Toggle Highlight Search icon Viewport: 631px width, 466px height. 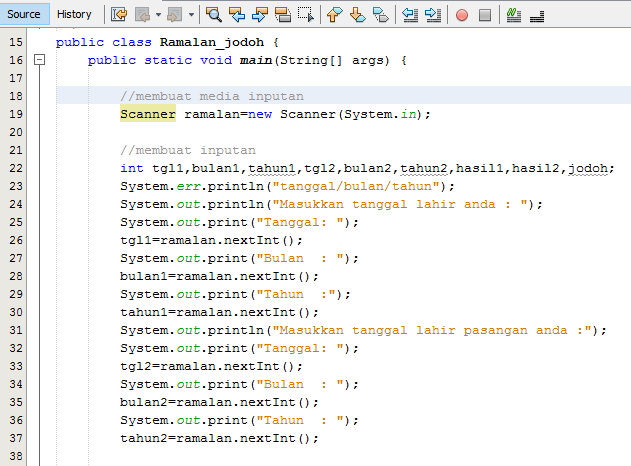pos(283,15)
